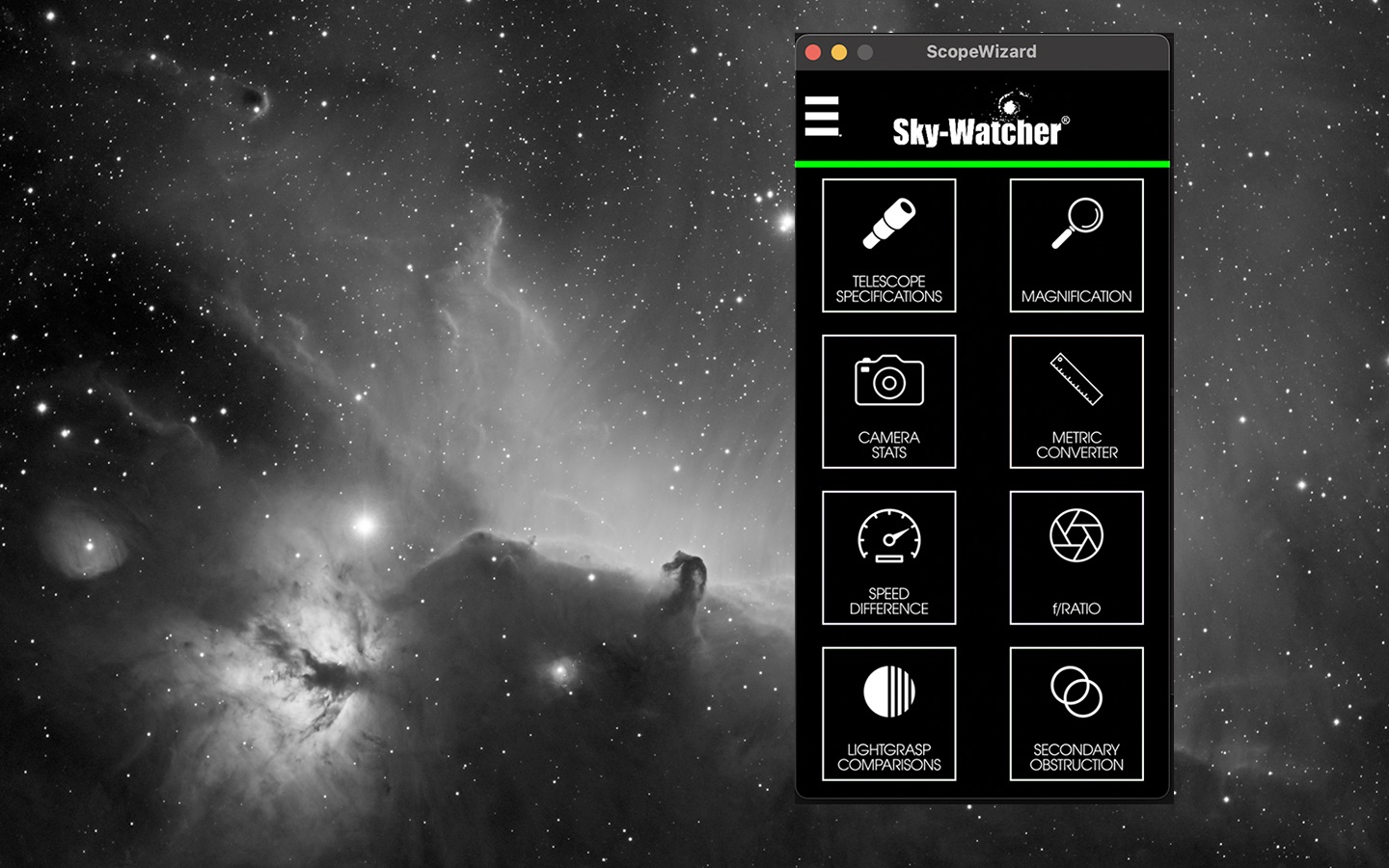Open Lightgrasp Comparisons
The height and width of the screenshot is (868, 1389).
point(889,714)
